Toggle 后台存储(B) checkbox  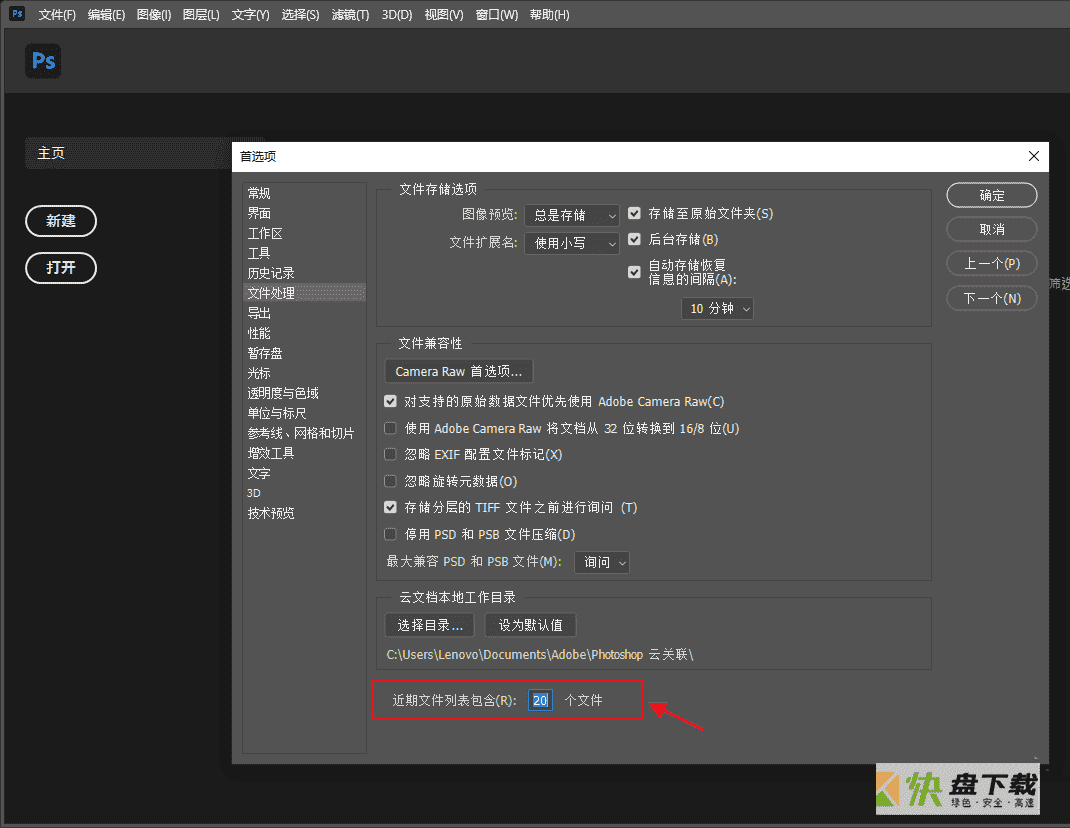634,239
